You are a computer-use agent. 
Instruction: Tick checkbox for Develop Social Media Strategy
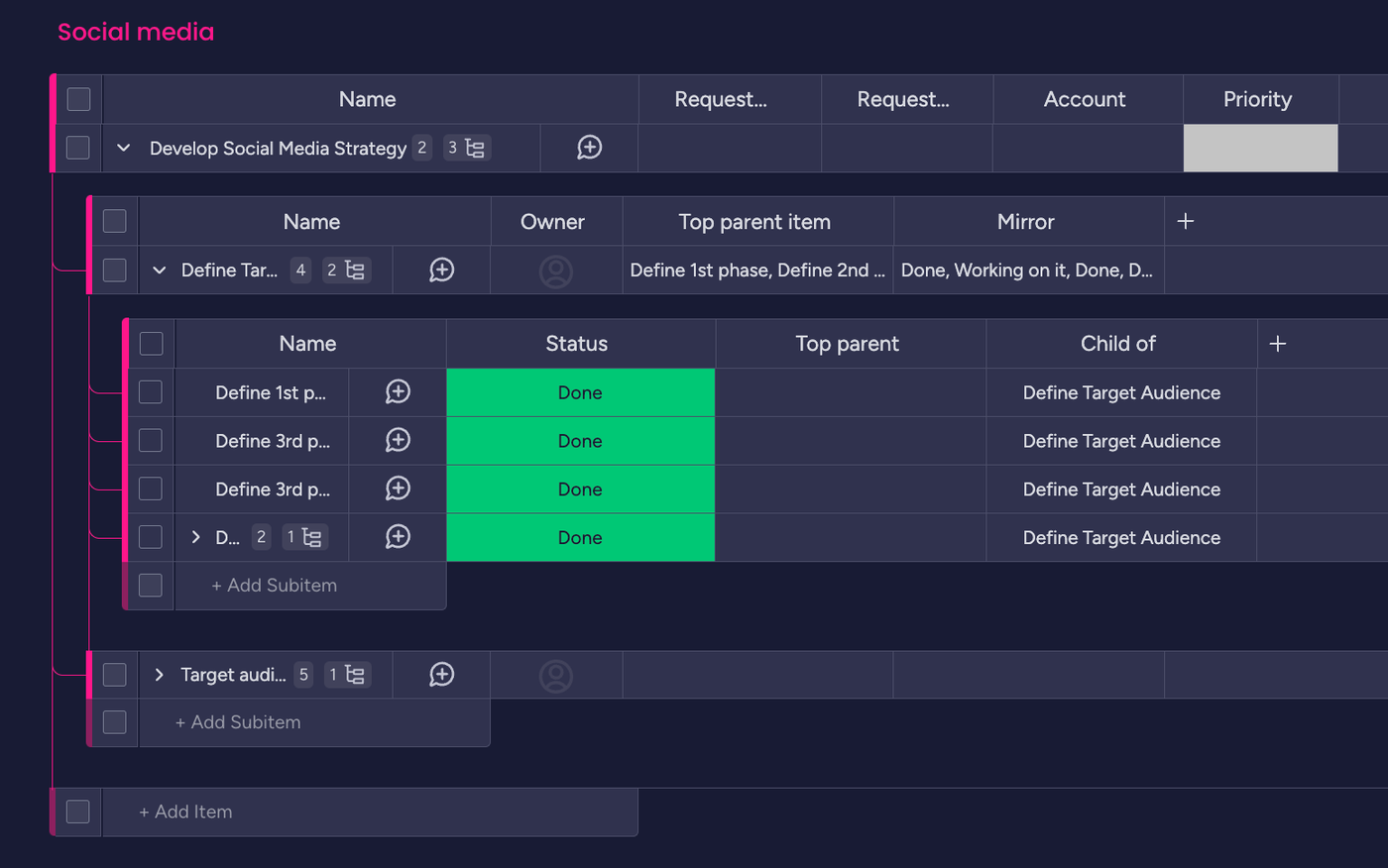pos(78,148)
